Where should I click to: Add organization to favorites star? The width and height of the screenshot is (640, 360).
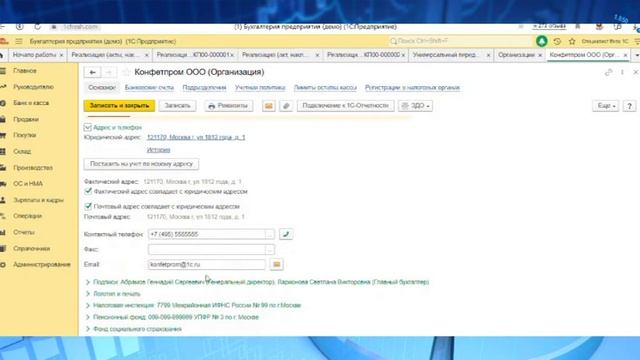tap(126, 72)
